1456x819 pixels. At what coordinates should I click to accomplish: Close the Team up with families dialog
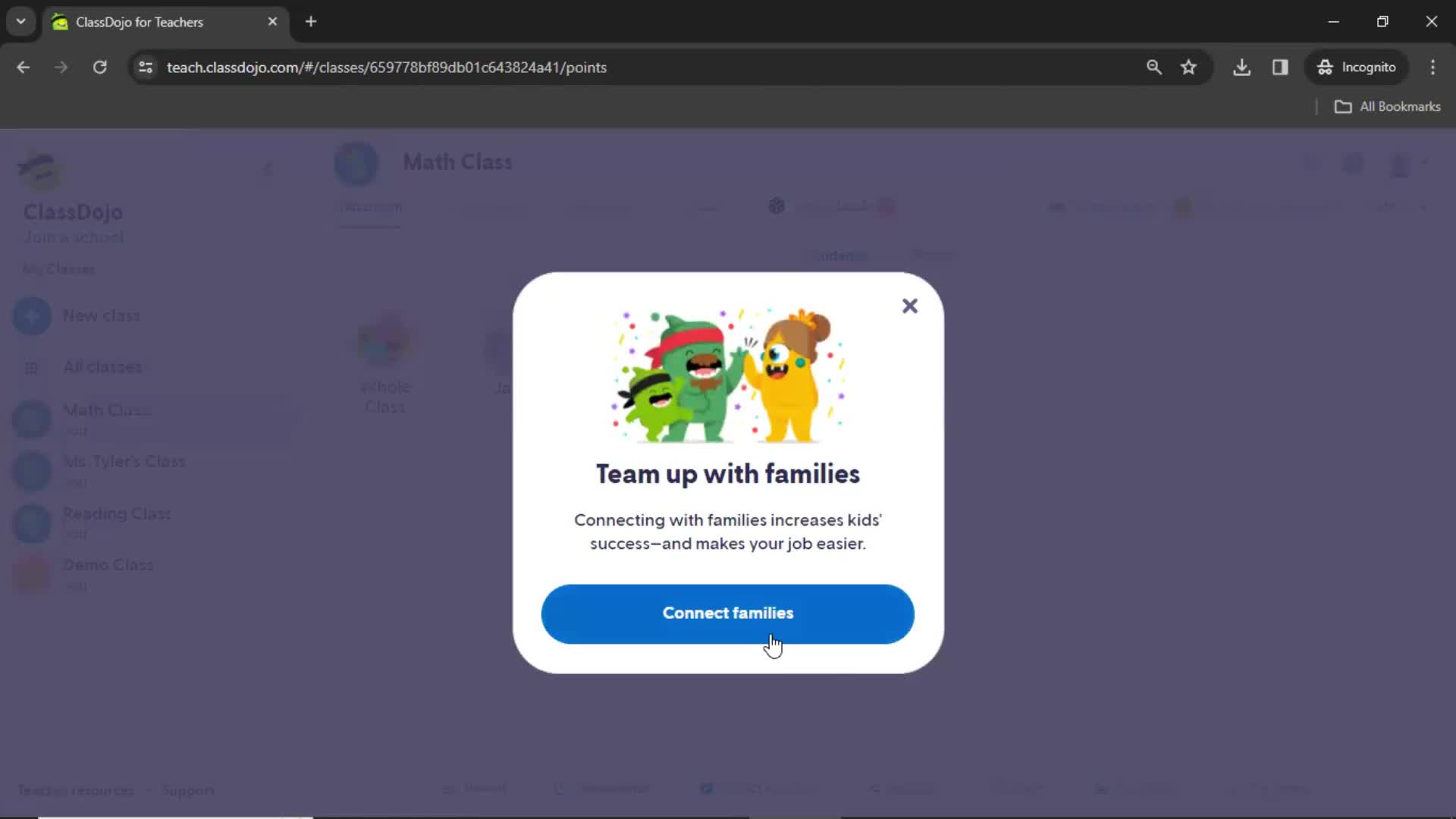click(x=910, y=305)
